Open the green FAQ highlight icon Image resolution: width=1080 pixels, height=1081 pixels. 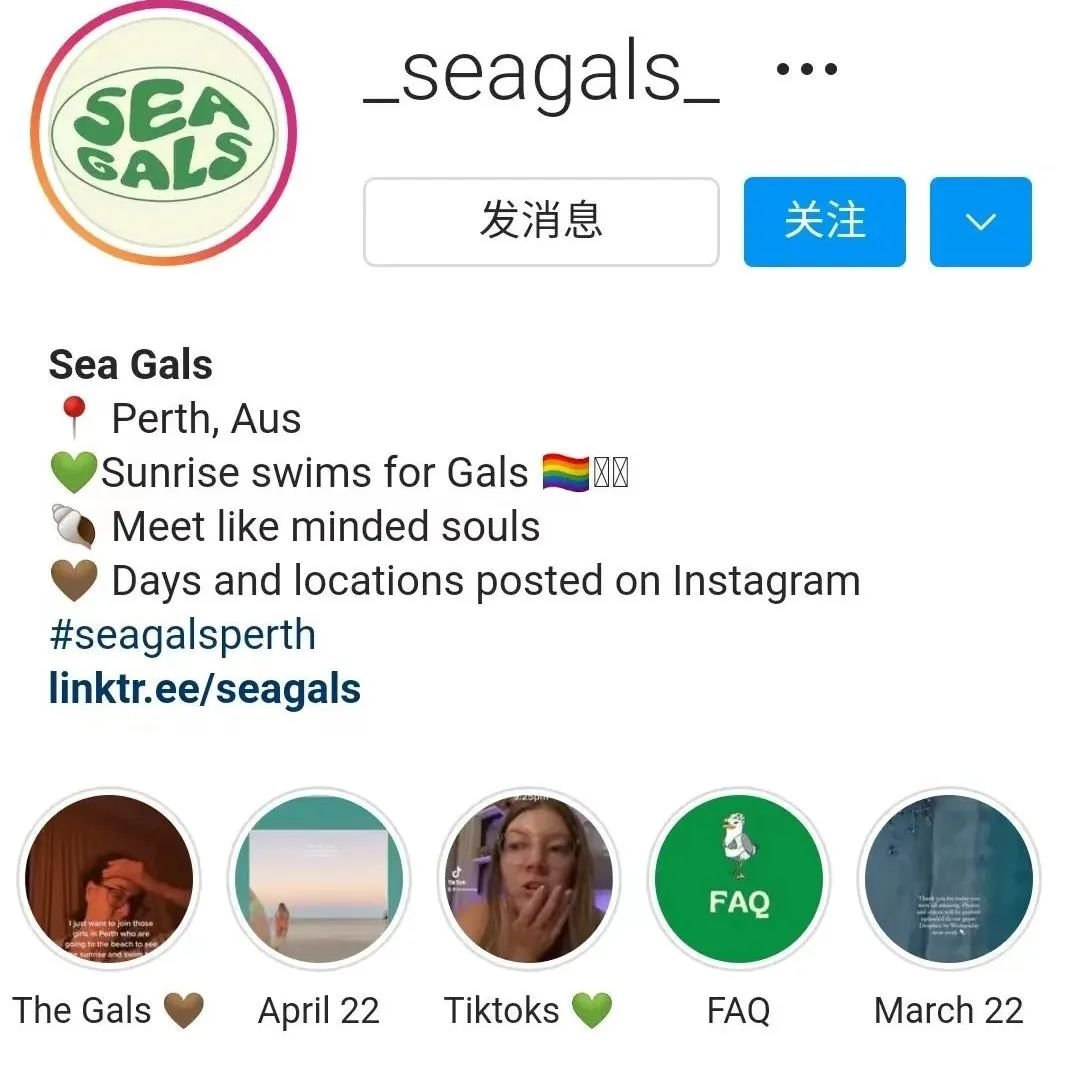[x=739, y=878]
